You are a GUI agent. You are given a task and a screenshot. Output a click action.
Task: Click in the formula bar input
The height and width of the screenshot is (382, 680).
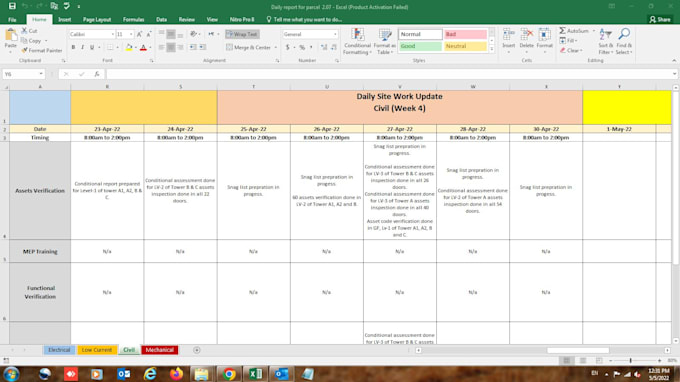pyautogui.click(x=390, y=74)
